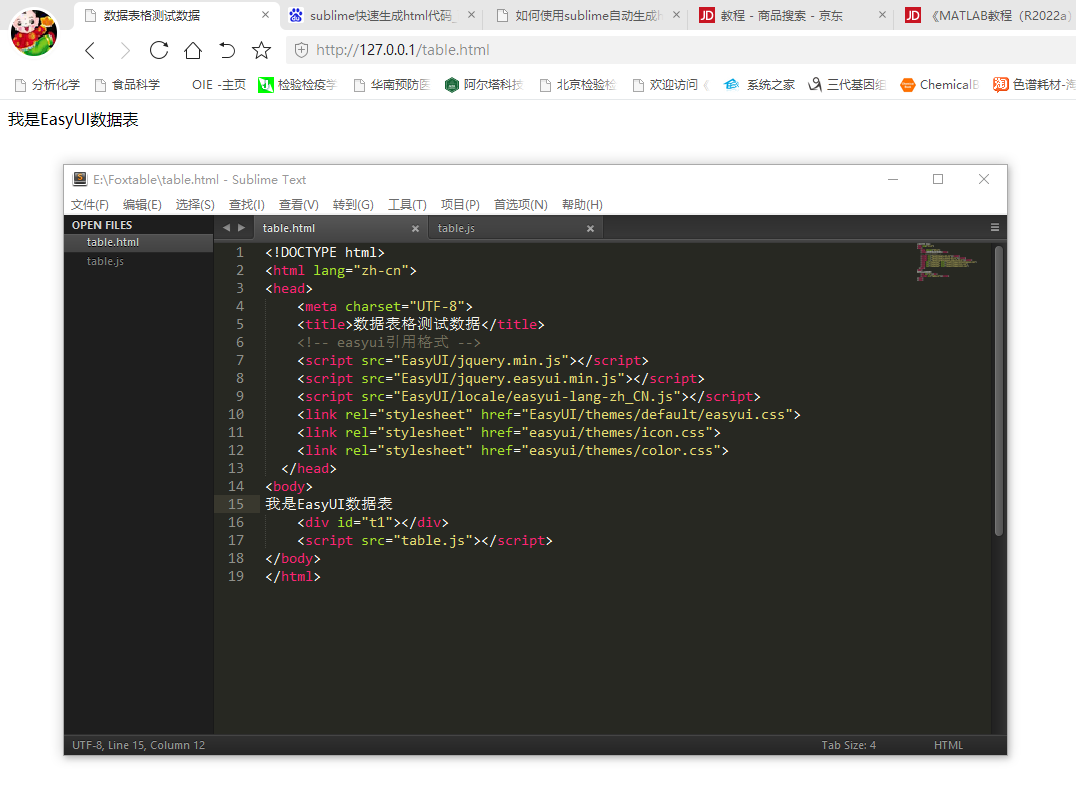Open the Sublime tab list dropdown icon
Viewport: 1076px width, 801px height.
(994, 228)
